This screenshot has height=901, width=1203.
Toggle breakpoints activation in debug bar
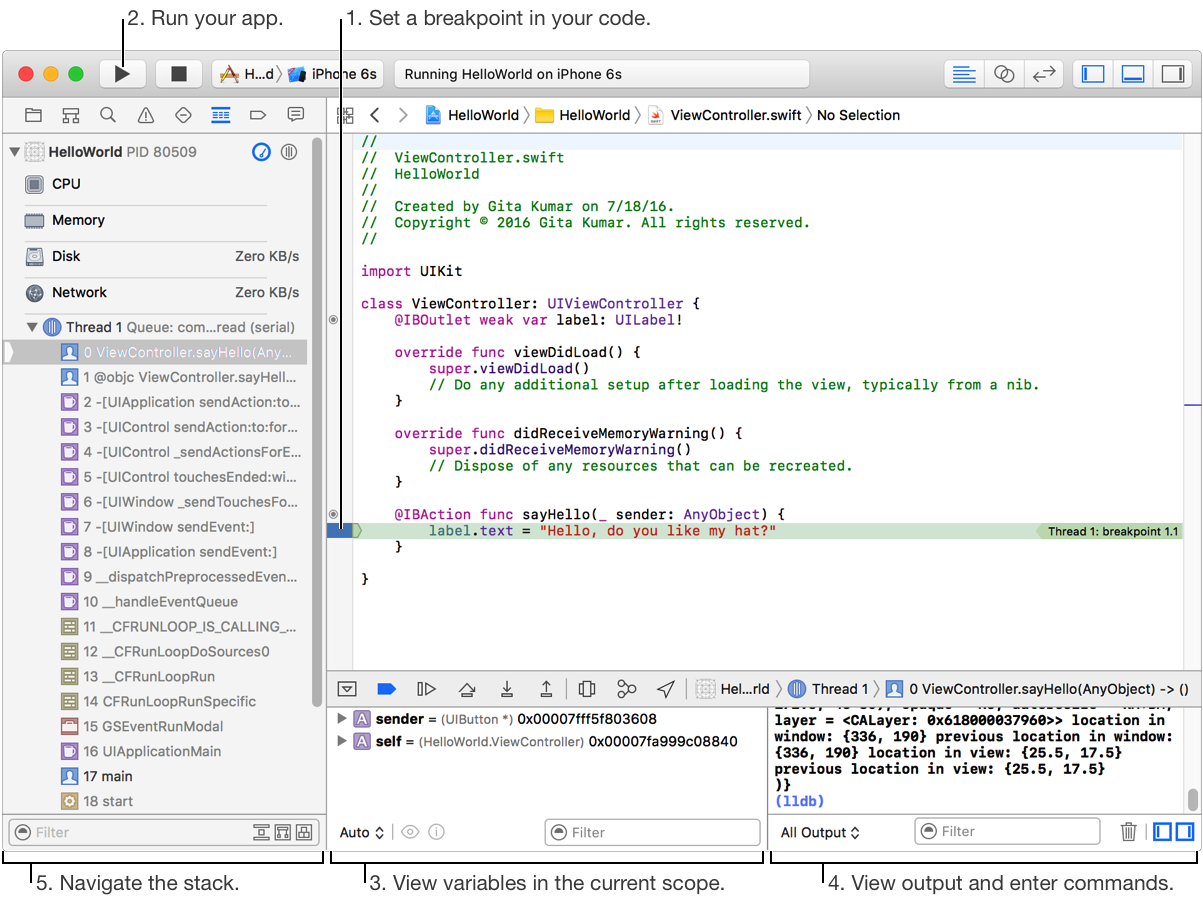pyautogui.click(x=386, y=688)
